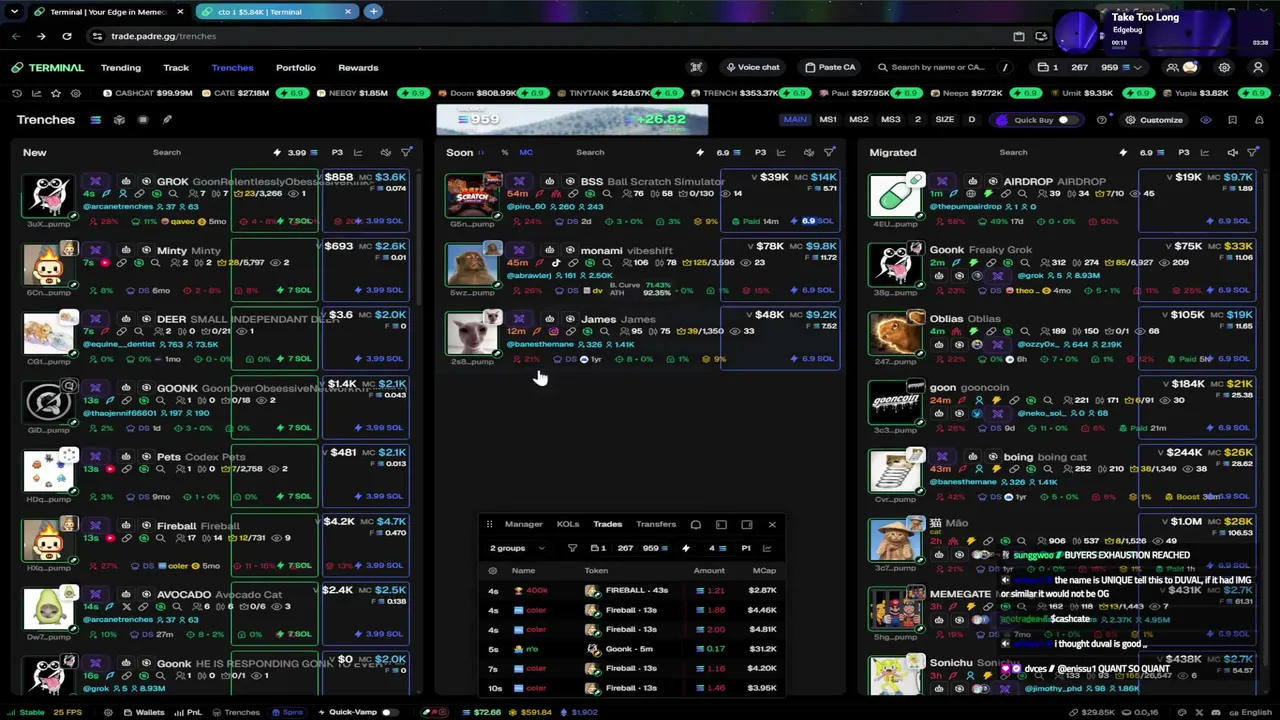
Task: Open the Wallets status bar item
Action: coord(143,712)
